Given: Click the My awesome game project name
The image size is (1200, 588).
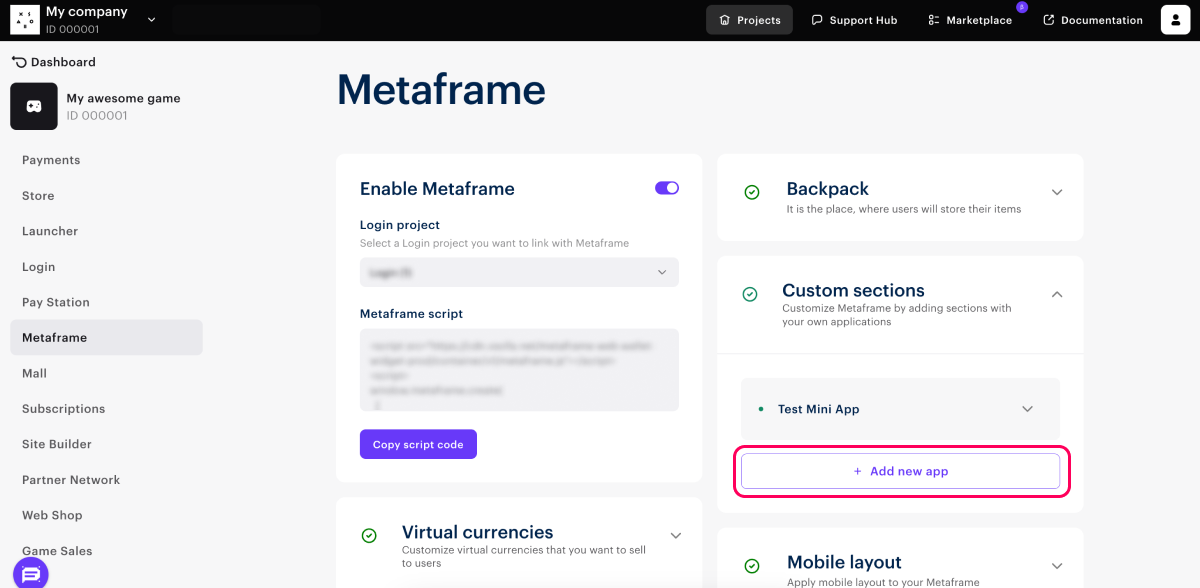Looking at the screenshot, I should 124,98.
